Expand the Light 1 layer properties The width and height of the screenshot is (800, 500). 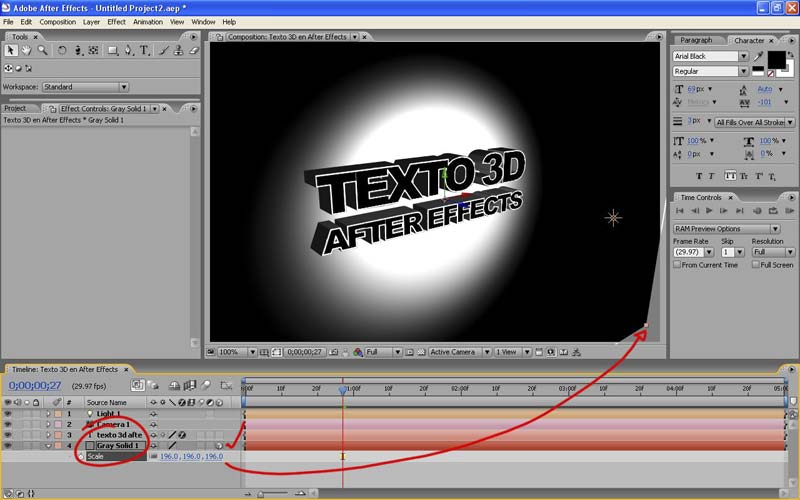(48, 414)
